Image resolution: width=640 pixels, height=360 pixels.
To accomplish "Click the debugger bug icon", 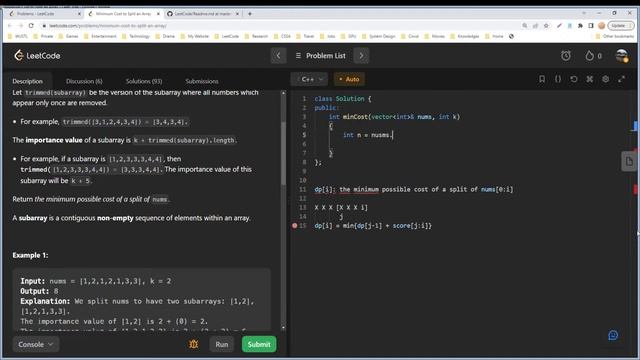I will click(x=193, y=344).
